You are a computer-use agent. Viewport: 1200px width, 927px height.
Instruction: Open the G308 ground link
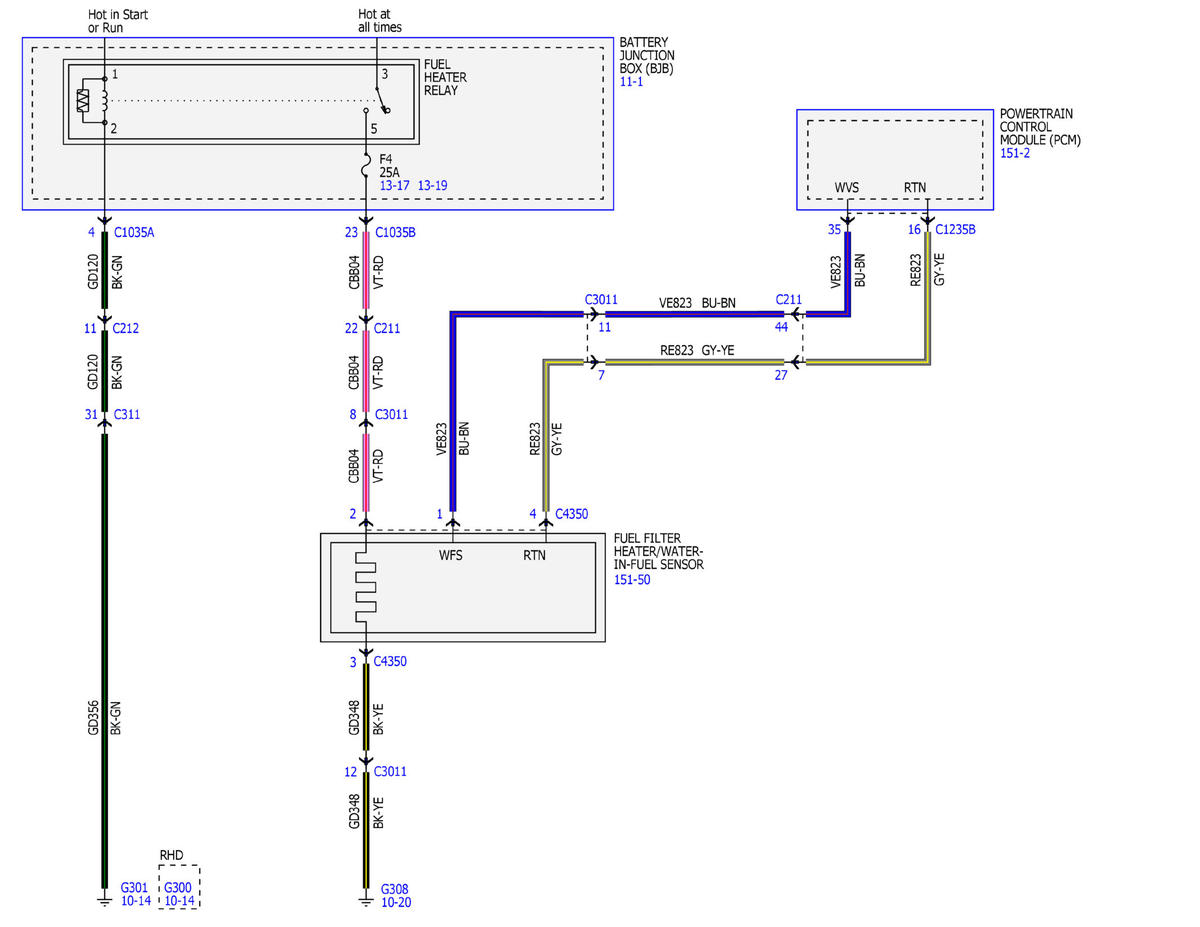pos(394,889)
